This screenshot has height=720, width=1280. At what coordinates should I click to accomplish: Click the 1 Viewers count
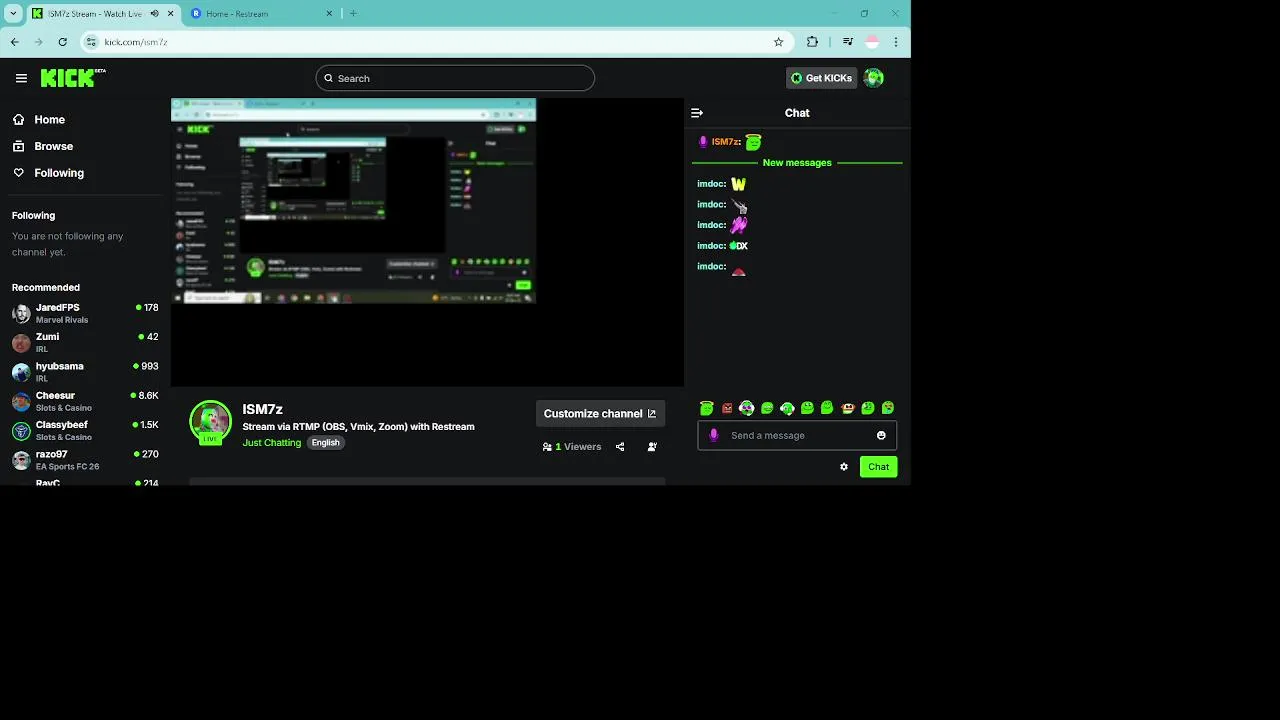(572, 447)
